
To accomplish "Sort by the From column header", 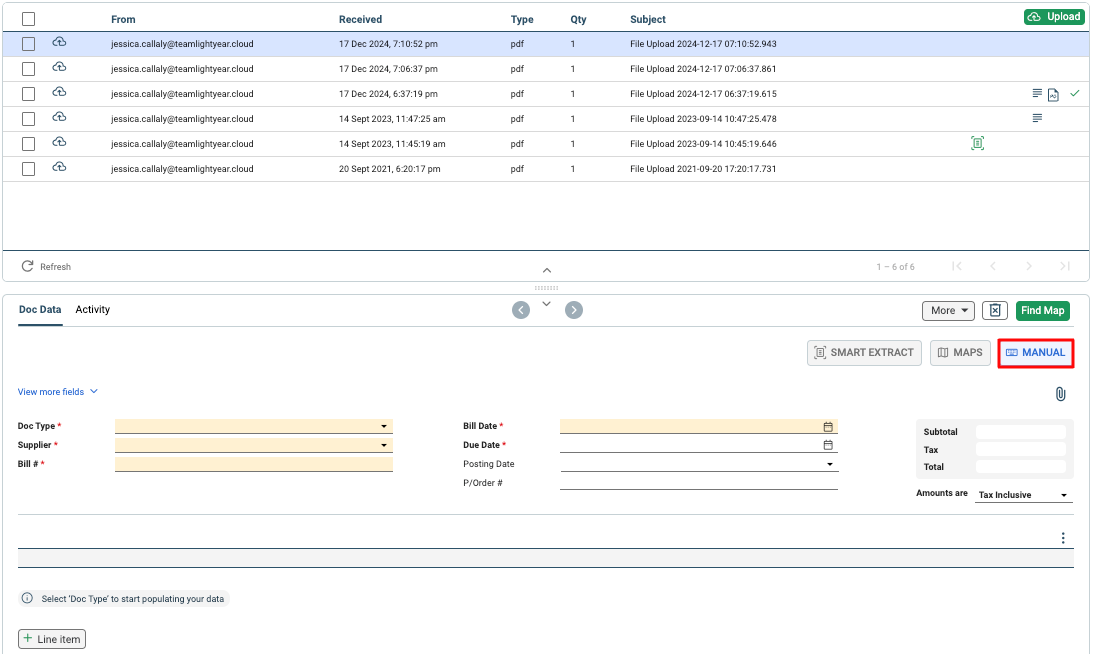I will pos(123,20).
